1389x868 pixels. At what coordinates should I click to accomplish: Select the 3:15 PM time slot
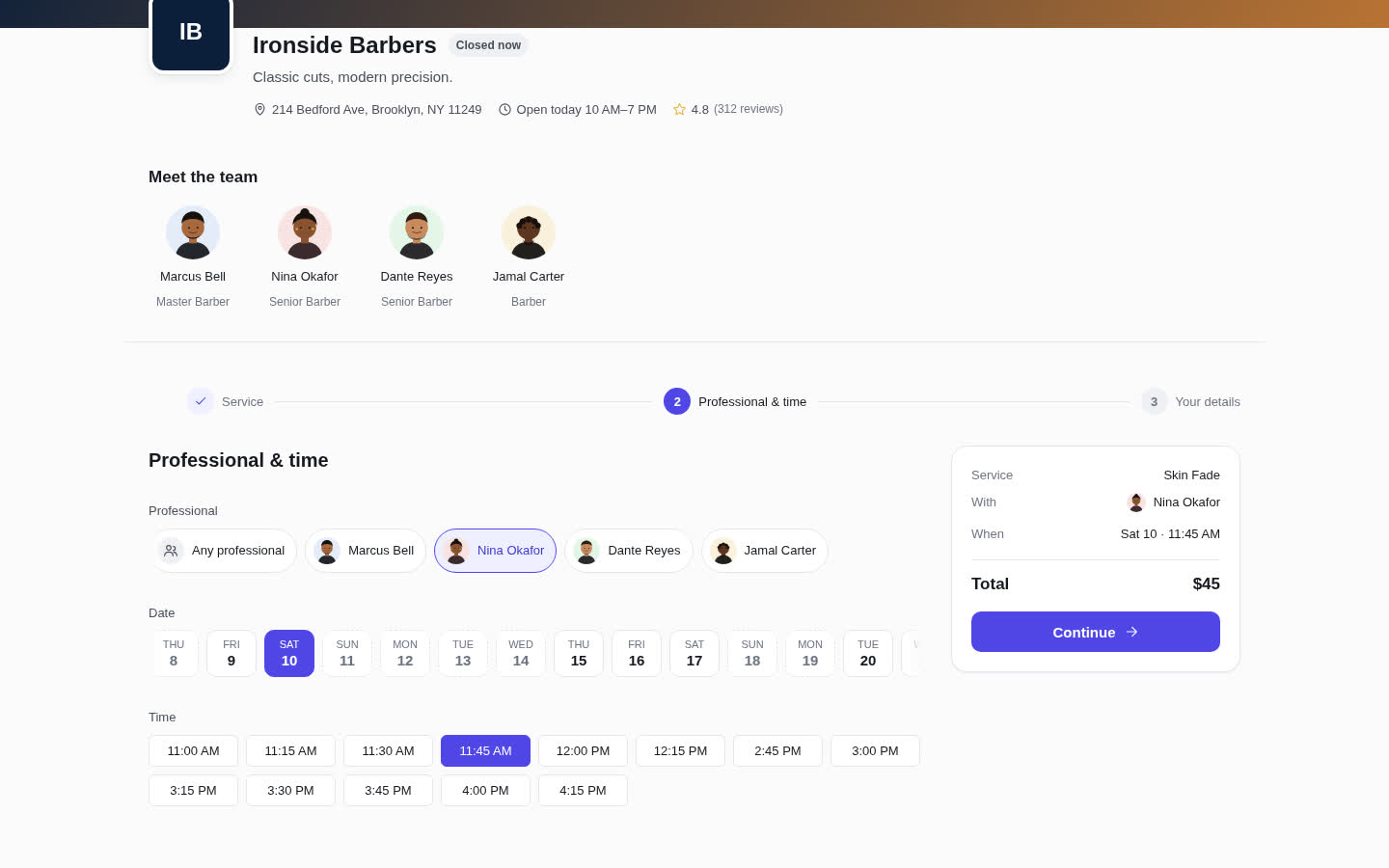point(193,790)
